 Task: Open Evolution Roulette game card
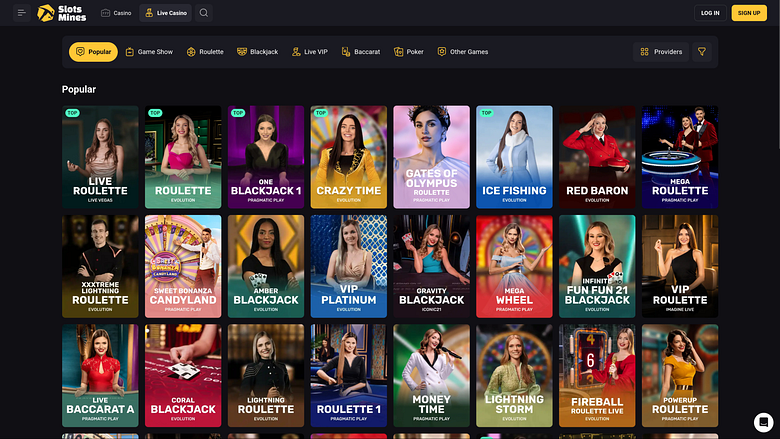point(183,157)
